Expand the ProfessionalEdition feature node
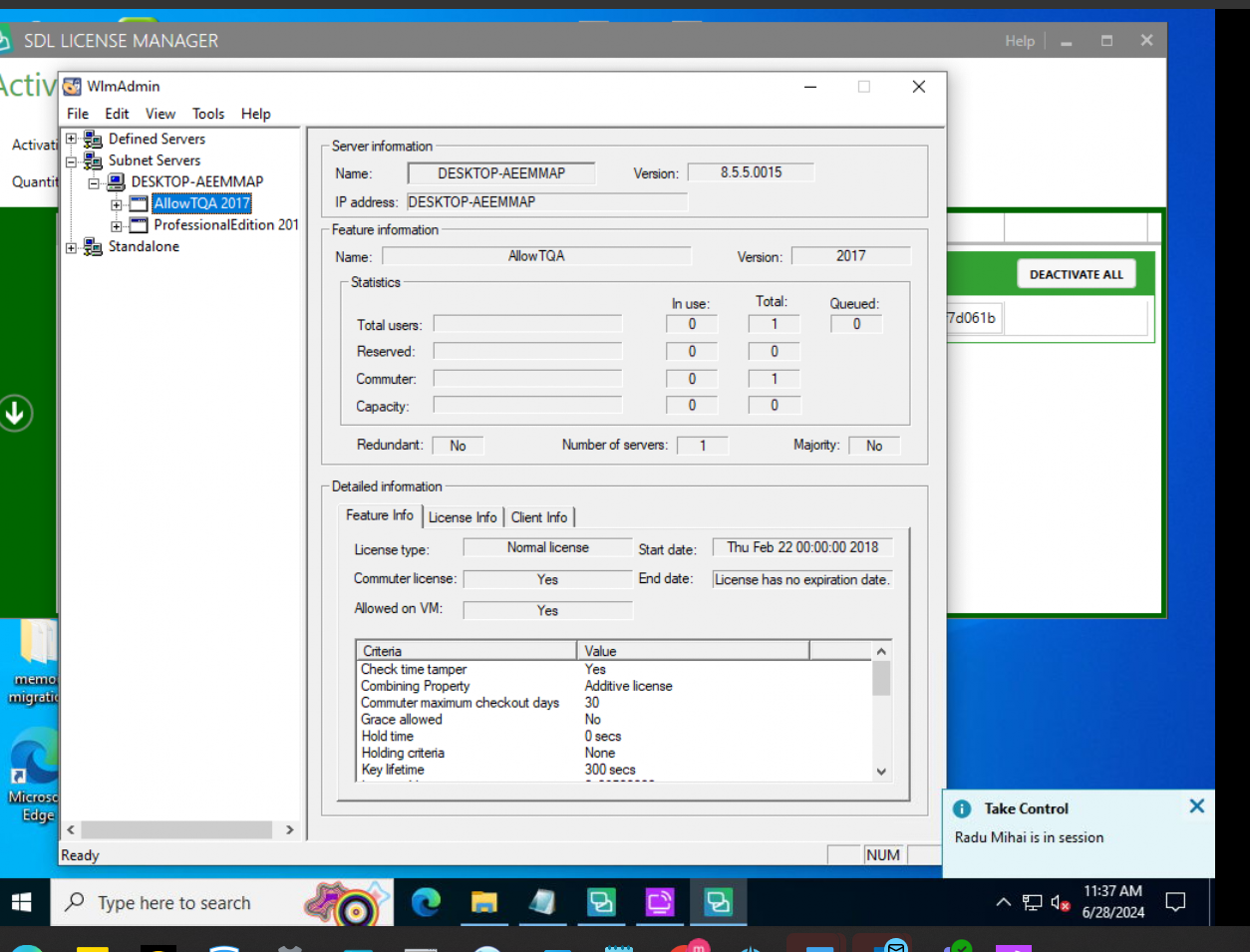The width and height of the screenshot is (1250, 952). tap(117, 226)
